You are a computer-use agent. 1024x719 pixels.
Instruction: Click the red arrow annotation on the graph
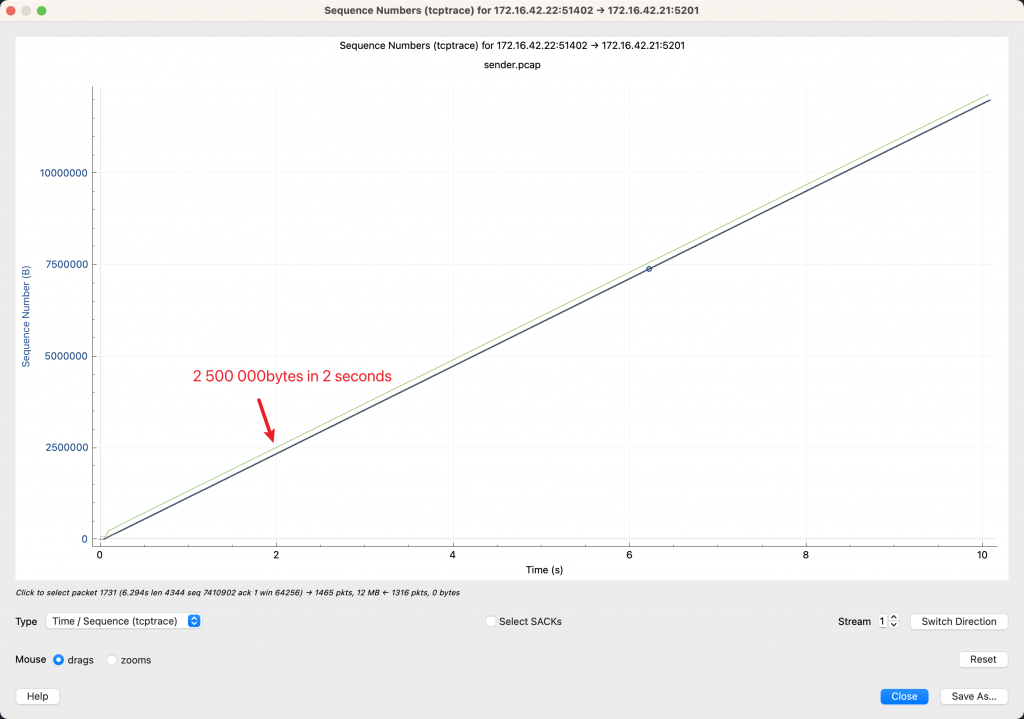point(266,420)
